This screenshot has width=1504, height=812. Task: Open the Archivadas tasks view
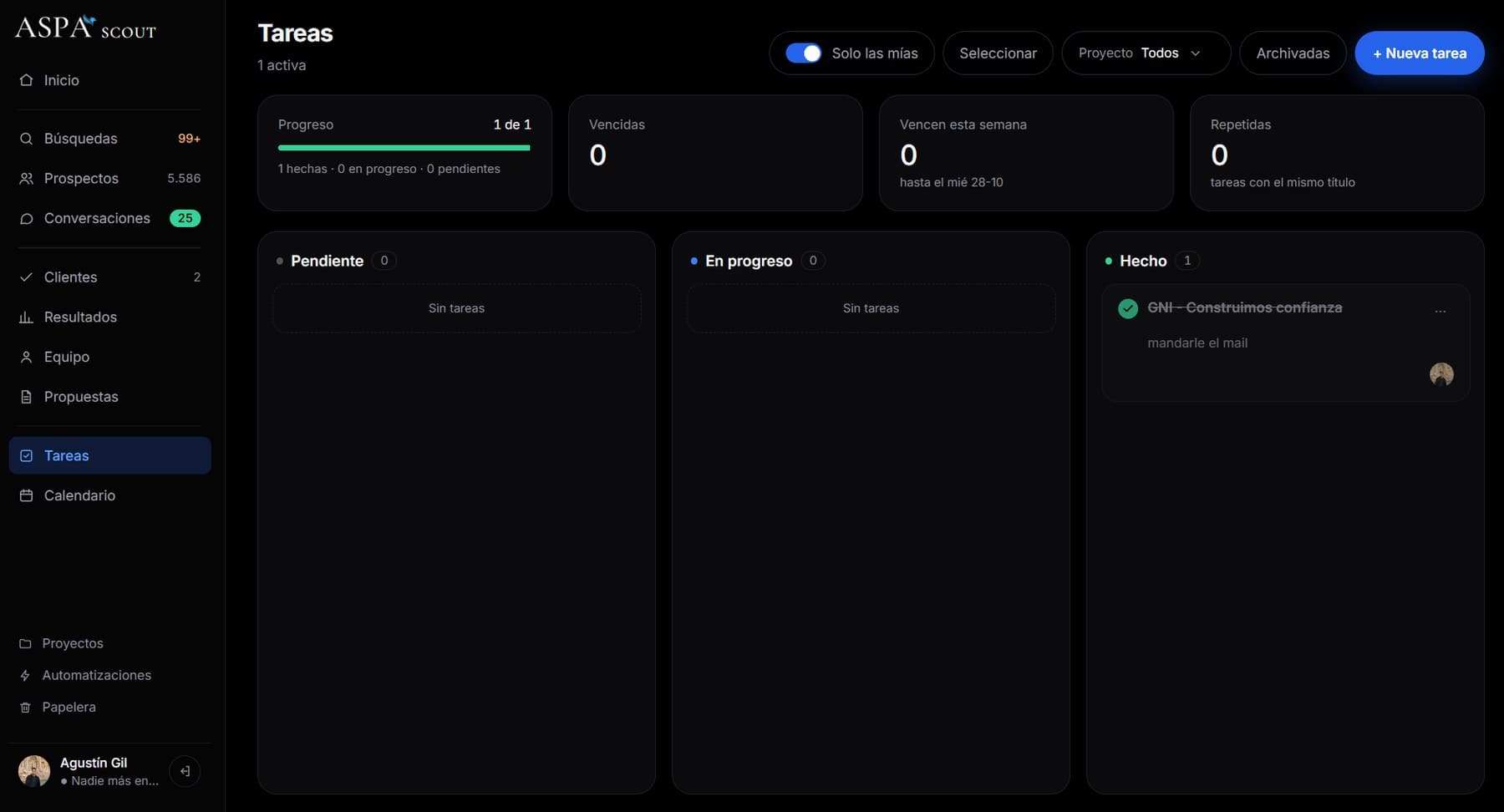pos(1293,53)
